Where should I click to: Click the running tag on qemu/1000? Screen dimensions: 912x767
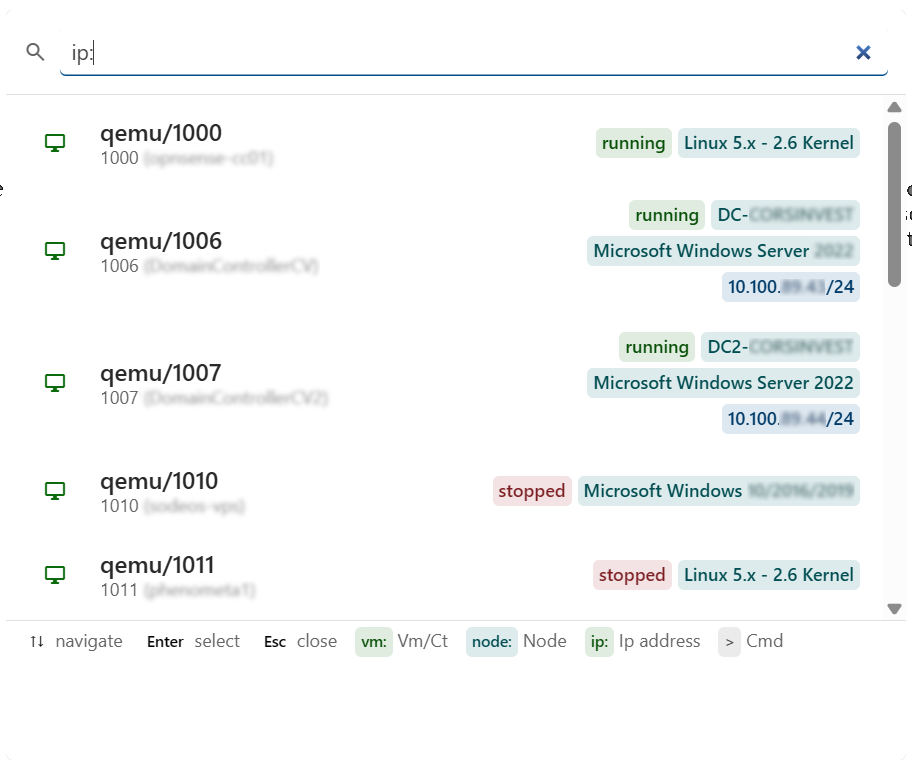pos(633,143)
